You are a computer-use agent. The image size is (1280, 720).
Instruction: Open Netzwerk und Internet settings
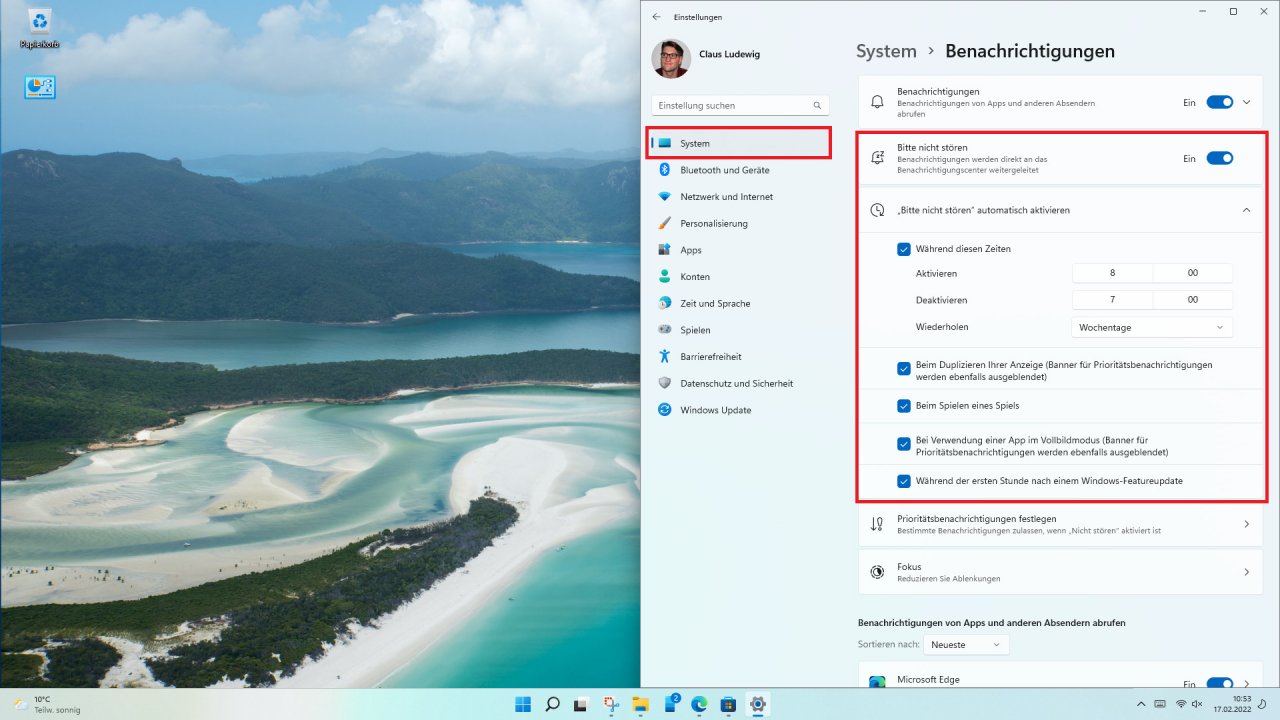(x=740, y=197)
